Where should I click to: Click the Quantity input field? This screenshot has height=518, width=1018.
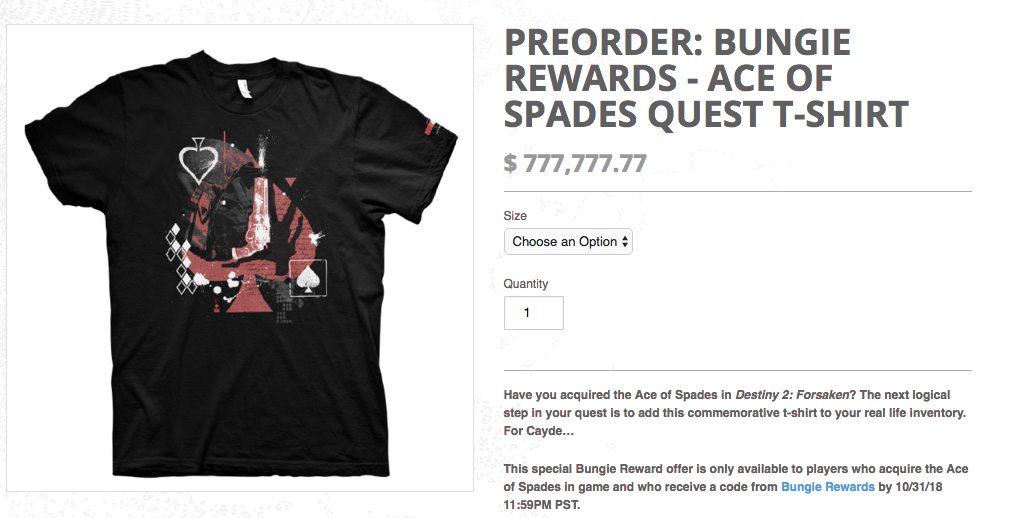pyautogui.click(x=533, y=313)
